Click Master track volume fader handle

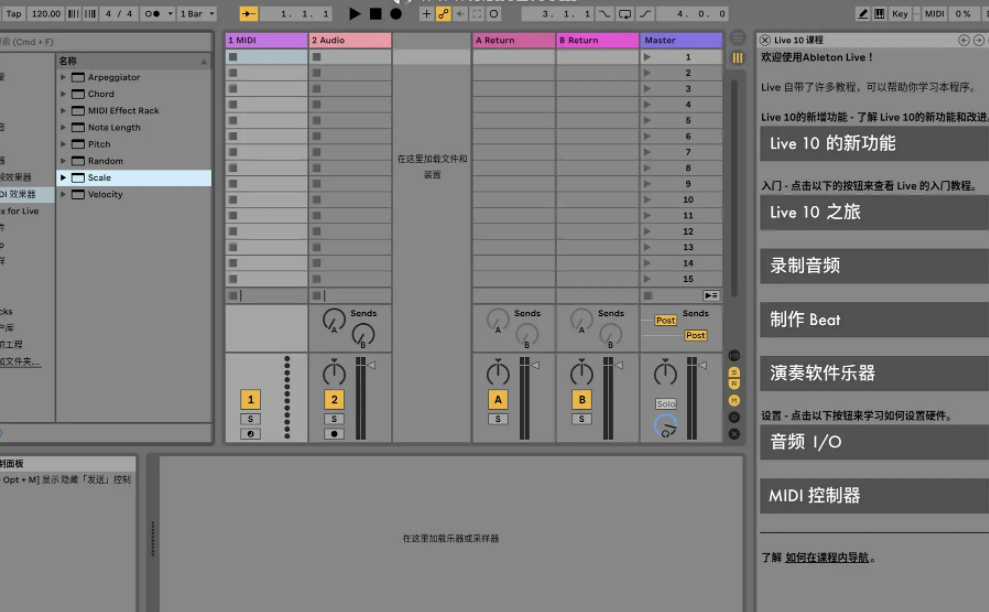(x=702, y=365)
